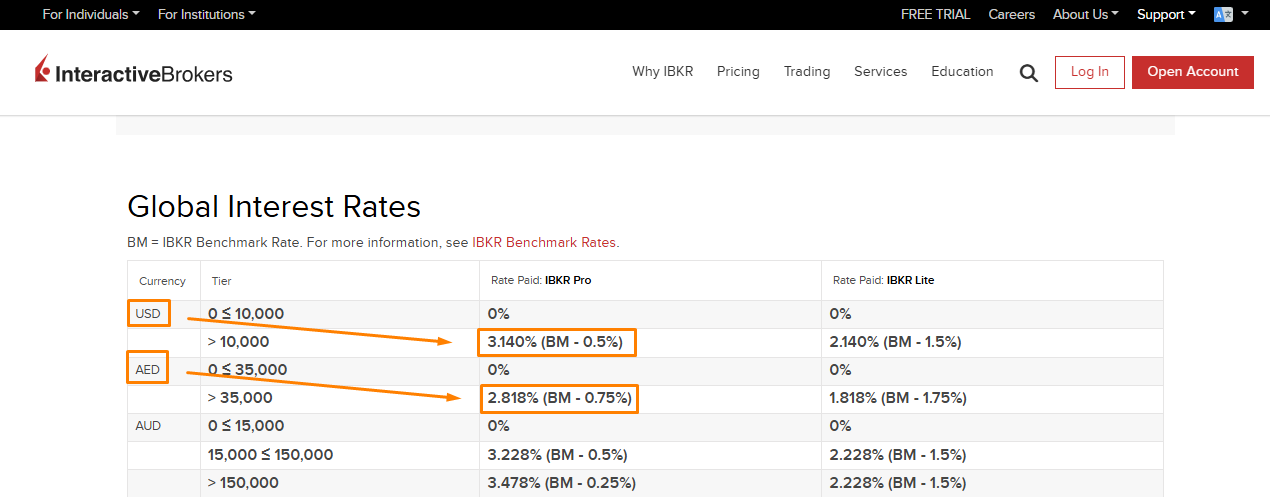Click the Open Account button

1193,72
